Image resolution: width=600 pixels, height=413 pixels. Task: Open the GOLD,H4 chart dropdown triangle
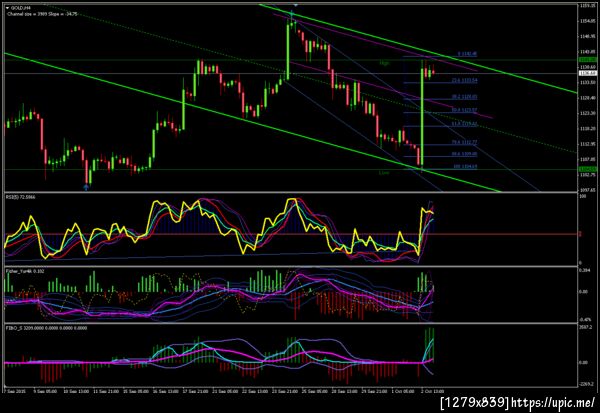(7, 8)
